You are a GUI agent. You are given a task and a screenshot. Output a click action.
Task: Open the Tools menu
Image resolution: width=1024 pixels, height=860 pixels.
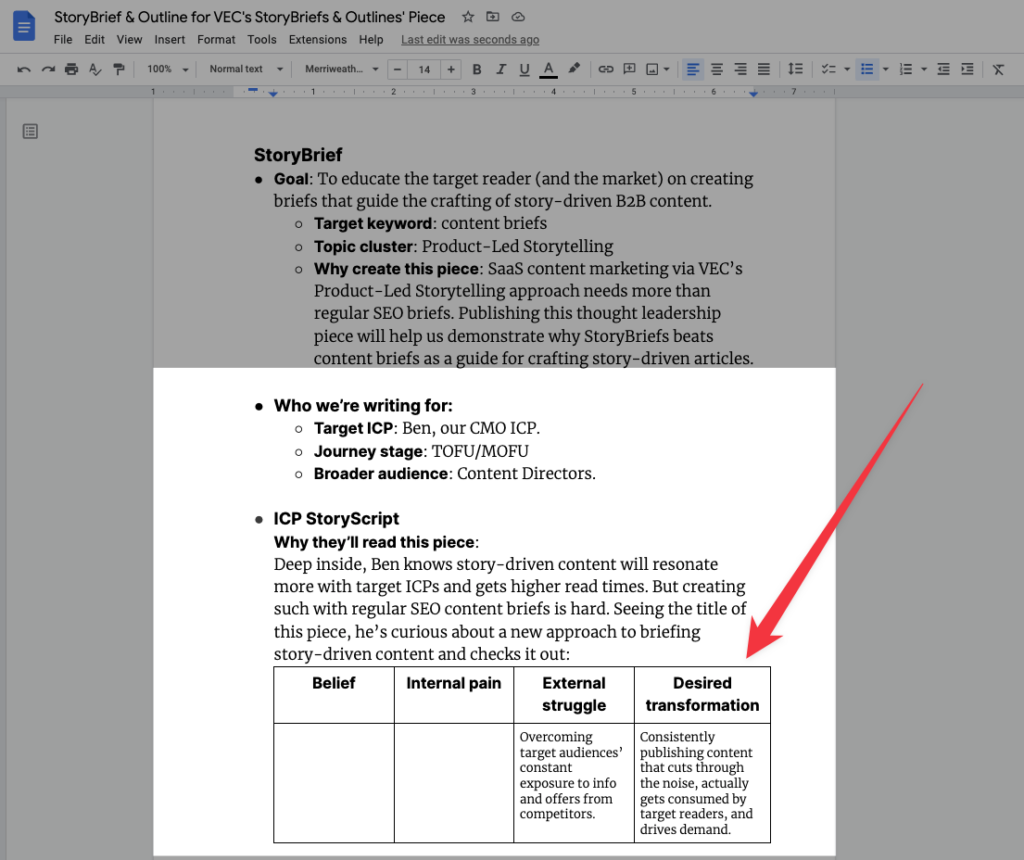tap(262, 40)
